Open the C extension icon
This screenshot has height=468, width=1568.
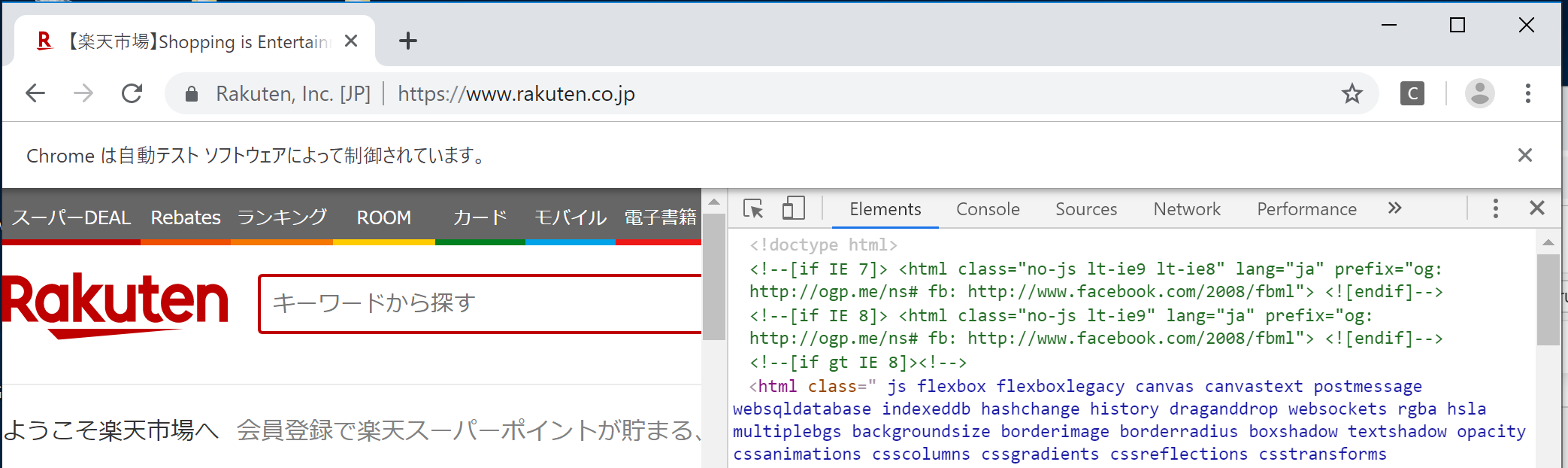1412,93
